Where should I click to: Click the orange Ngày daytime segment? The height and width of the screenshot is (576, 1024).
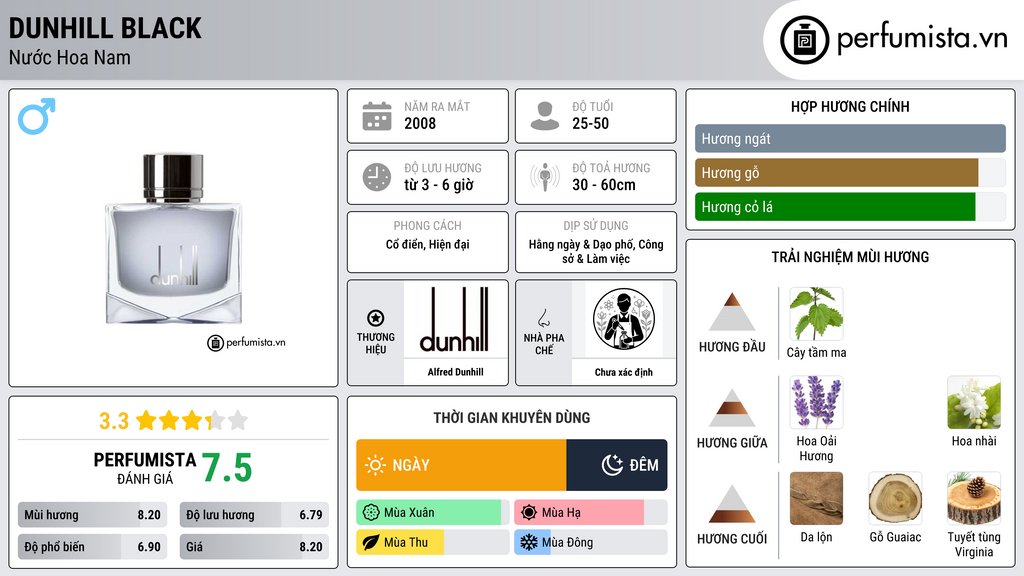coord(461,465)
